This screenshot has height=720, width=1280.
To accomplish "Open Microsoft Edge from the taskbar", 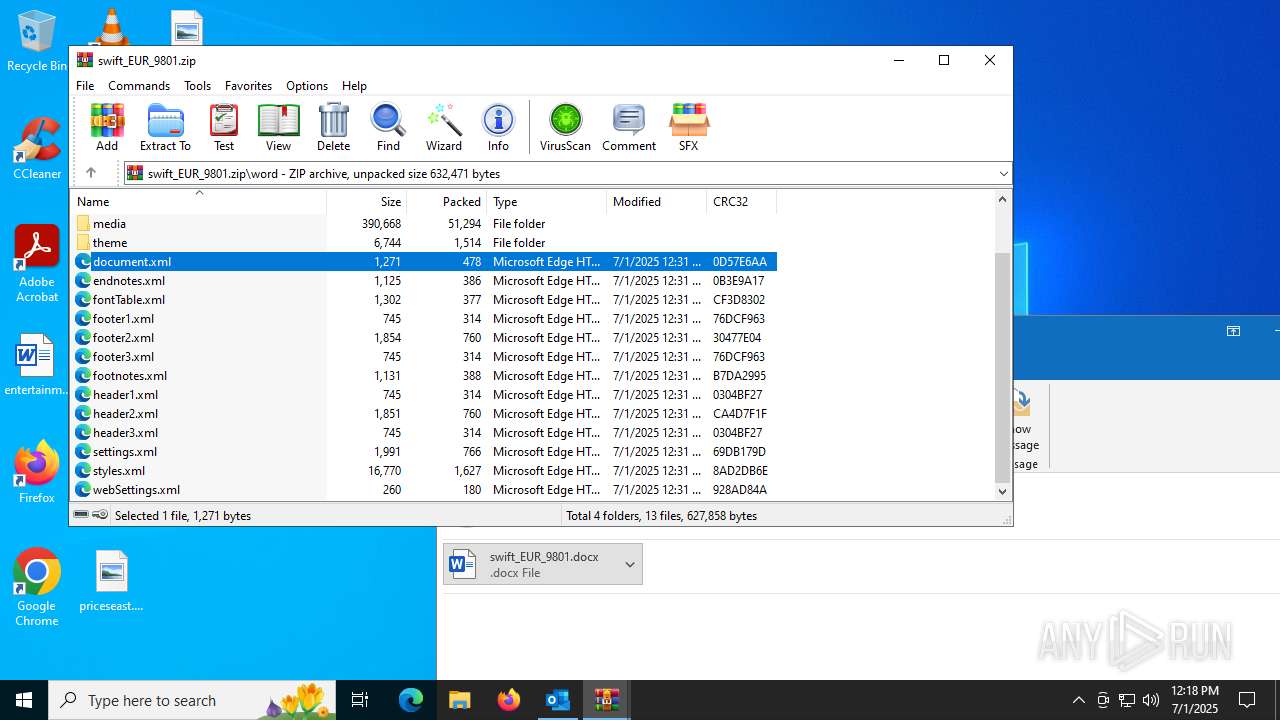I will click(x=411, y=700).
